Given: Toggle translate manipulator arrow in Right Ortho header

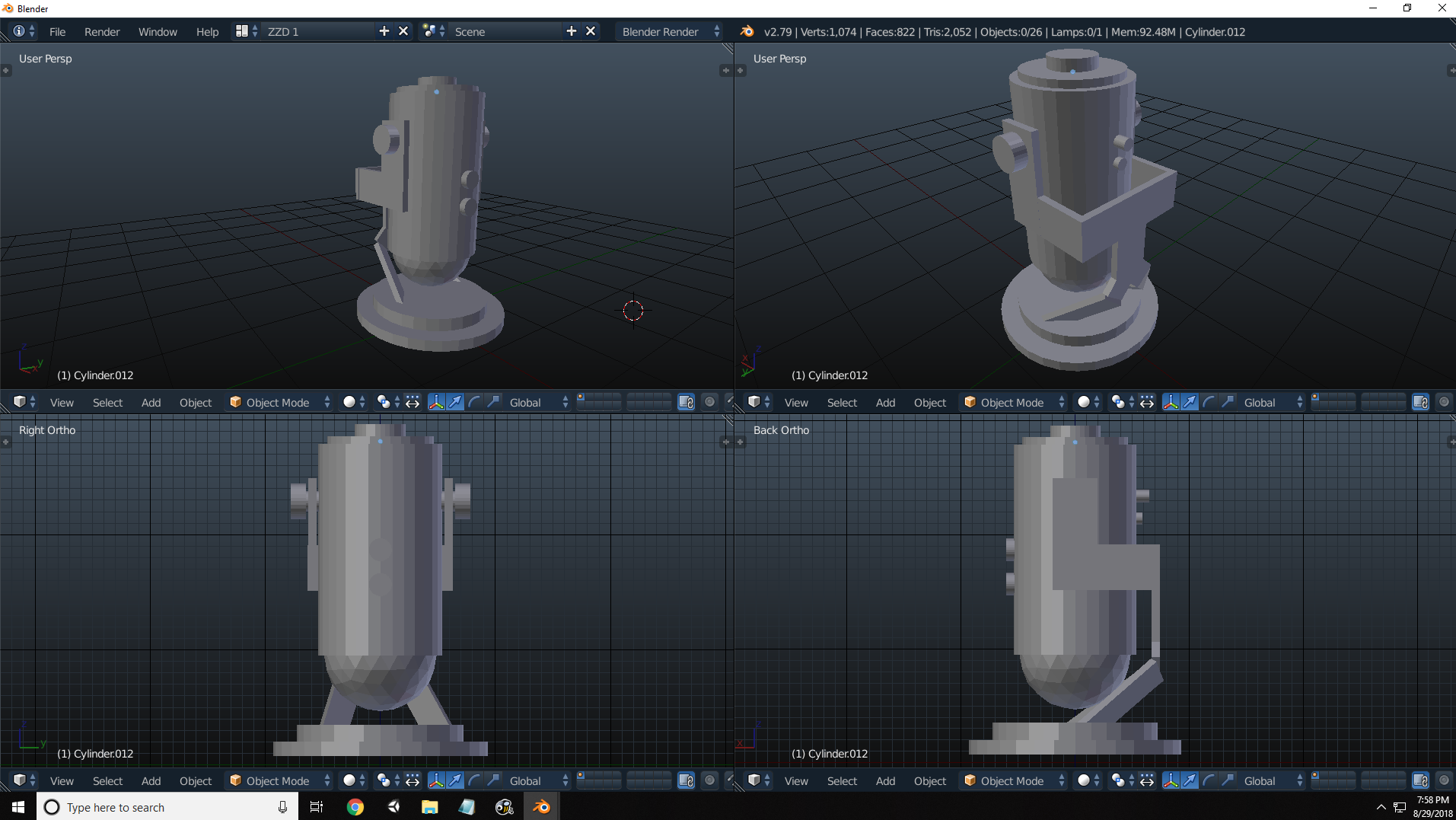Looking at the screenshot, I should click(x=455, y=780).
